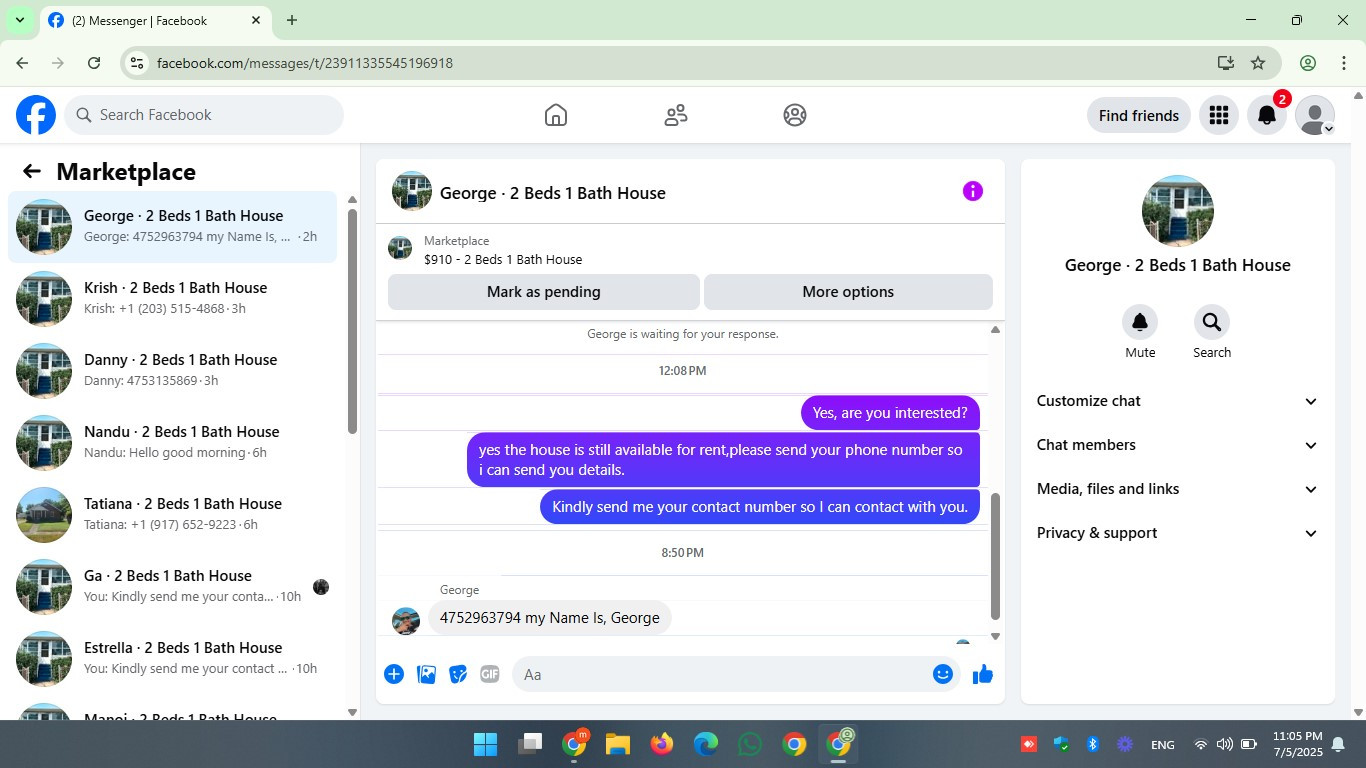This screenshot has width=1366, height=768.
Task: Open more actions plus icon
Action: (x=394, y=674)
